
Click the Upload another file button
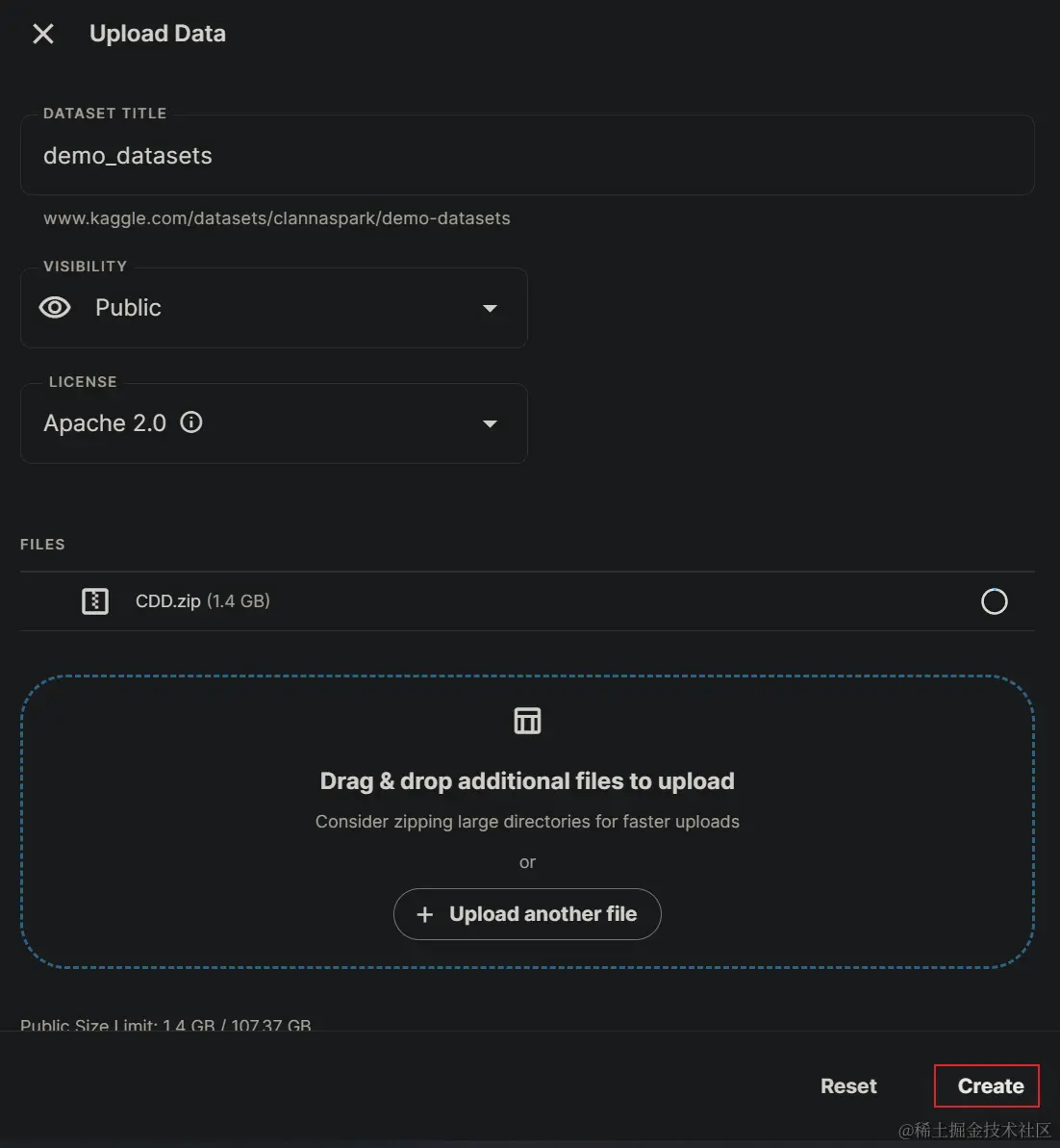[x=527, y=914]
